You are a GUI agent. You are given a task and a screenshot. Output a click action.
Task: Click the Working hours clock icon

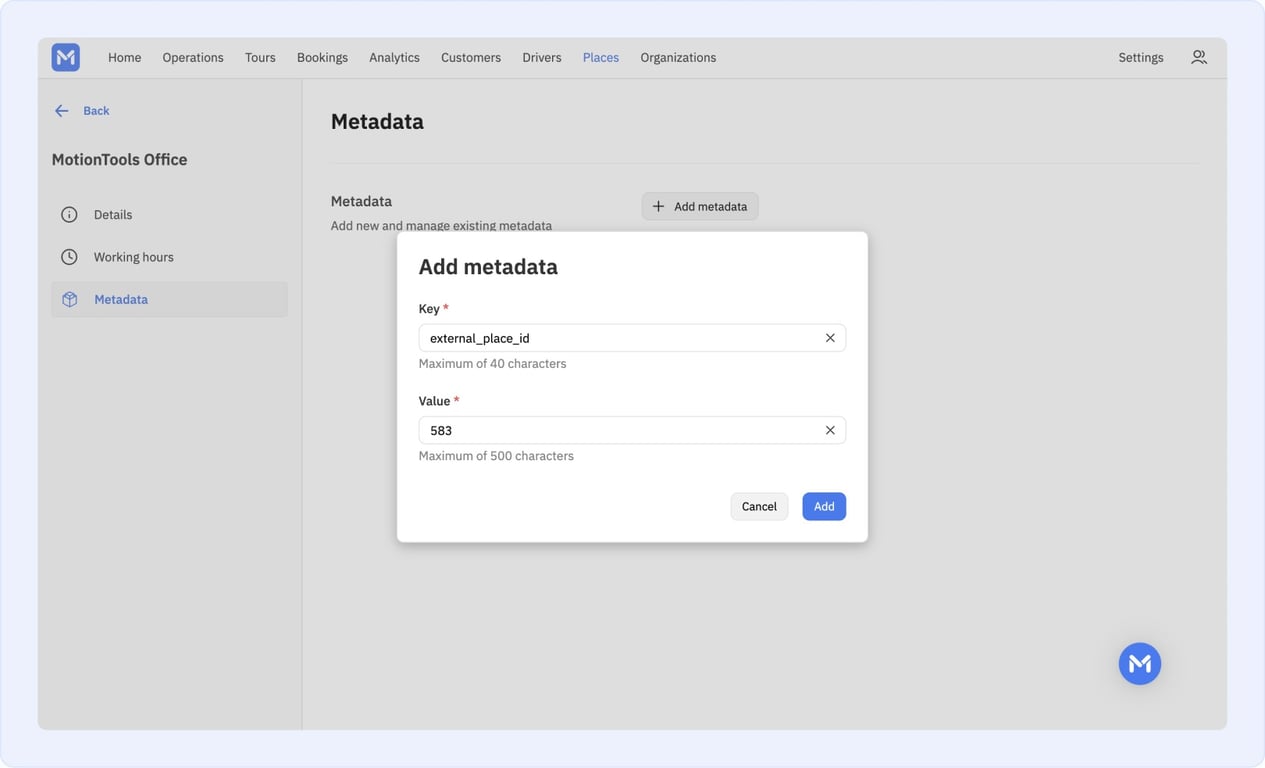[69, 257]
